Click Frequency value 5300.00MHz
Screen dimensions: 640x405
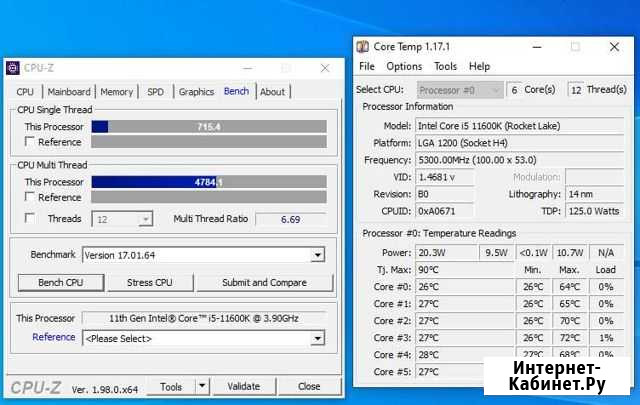pyautogui.click(x=520, y=160)
